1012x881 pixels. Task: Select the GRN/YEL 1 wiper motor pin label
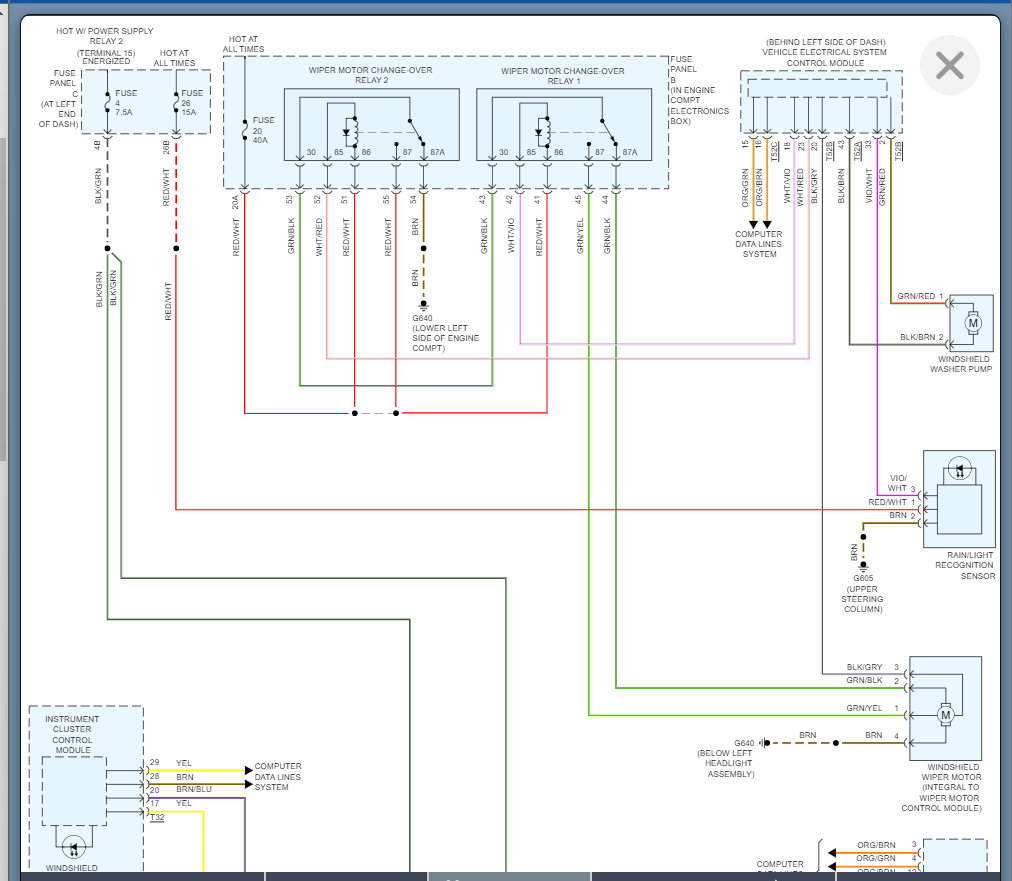pyautogui.click(x=873, y=708)
